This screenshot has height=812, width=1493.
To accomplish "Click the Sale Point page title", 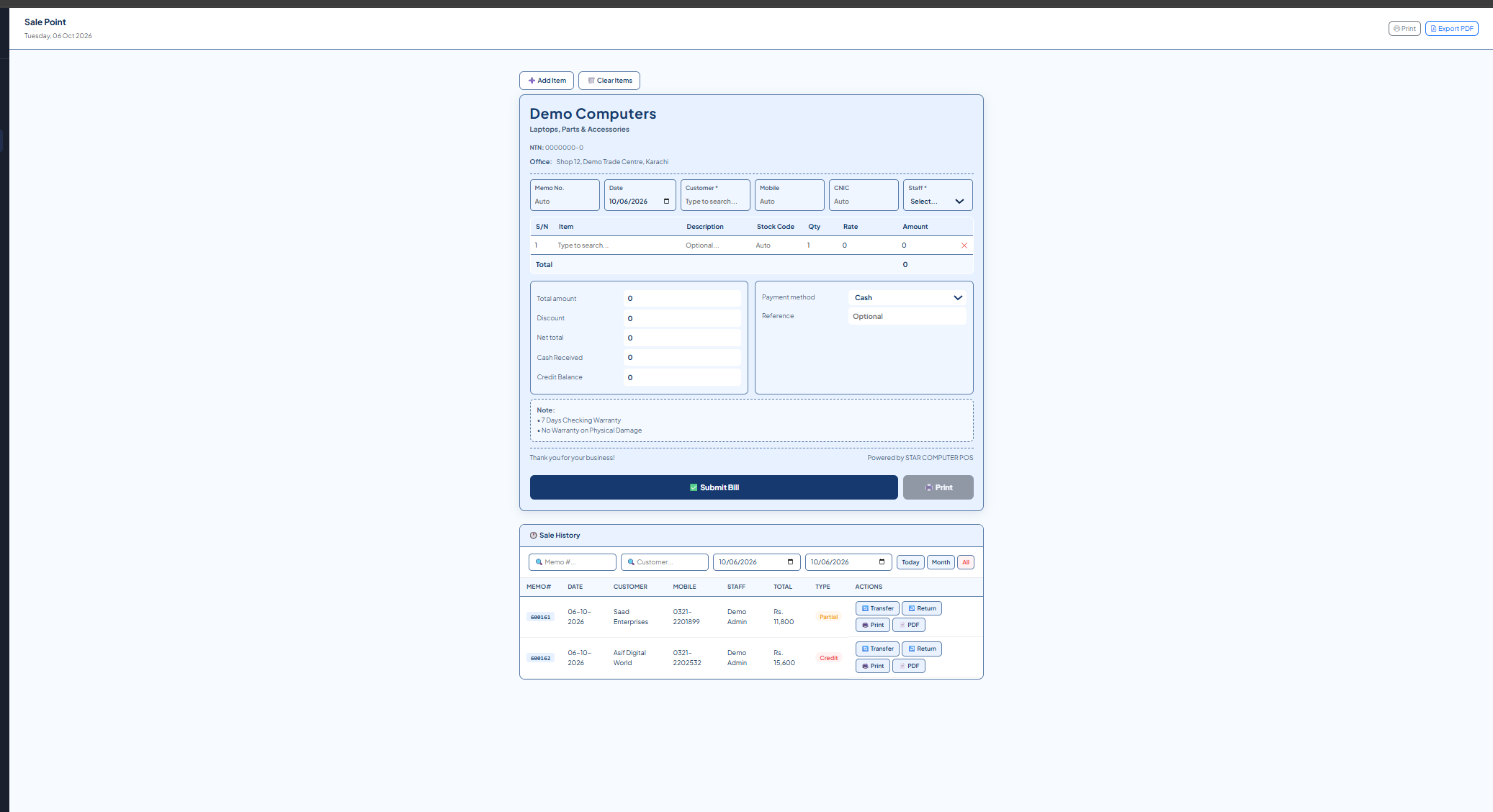I will tap(45, 22).
